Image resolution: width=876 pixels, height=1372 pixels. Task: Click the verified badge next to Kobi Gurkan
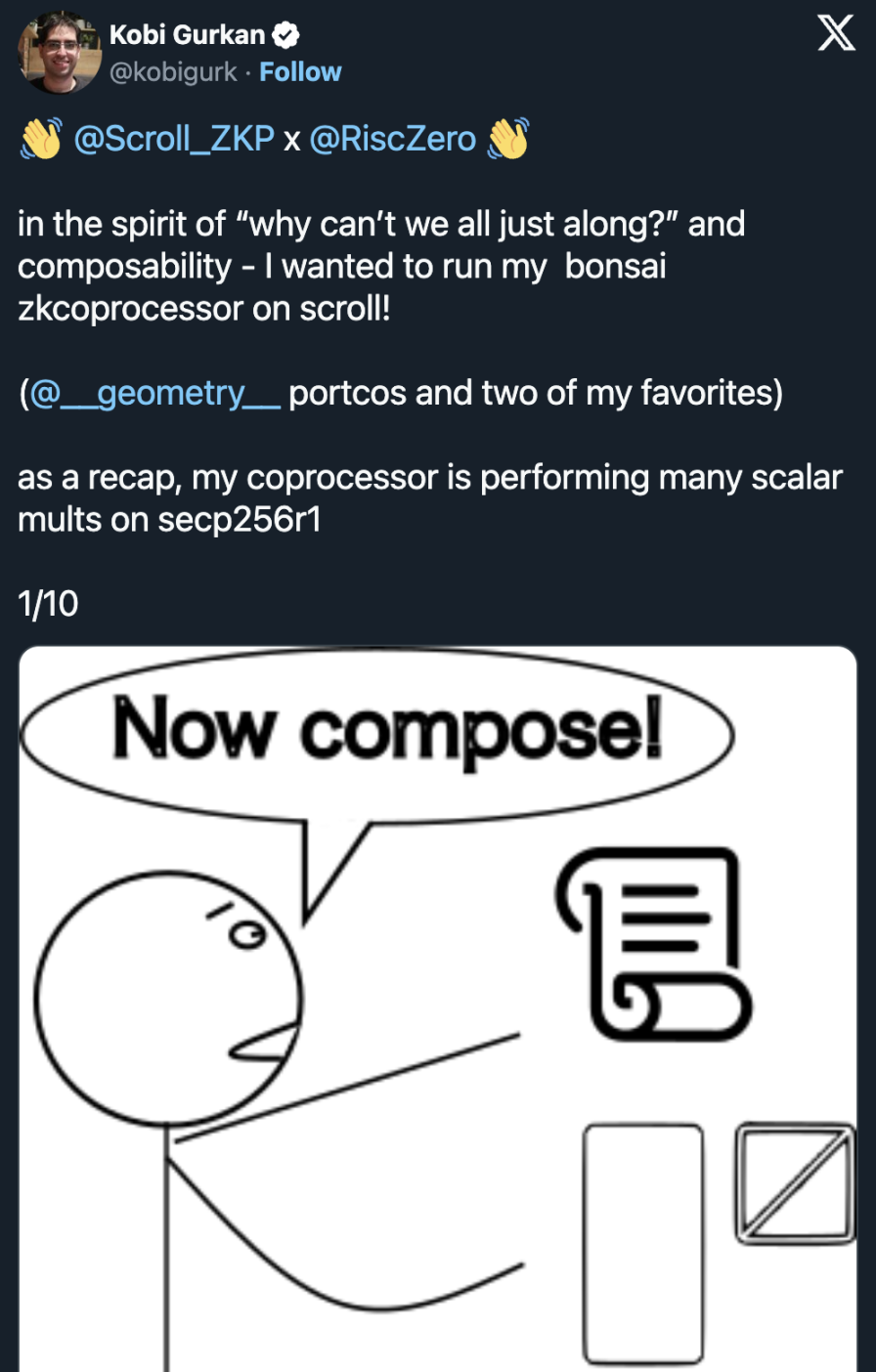tap(285, 35)
